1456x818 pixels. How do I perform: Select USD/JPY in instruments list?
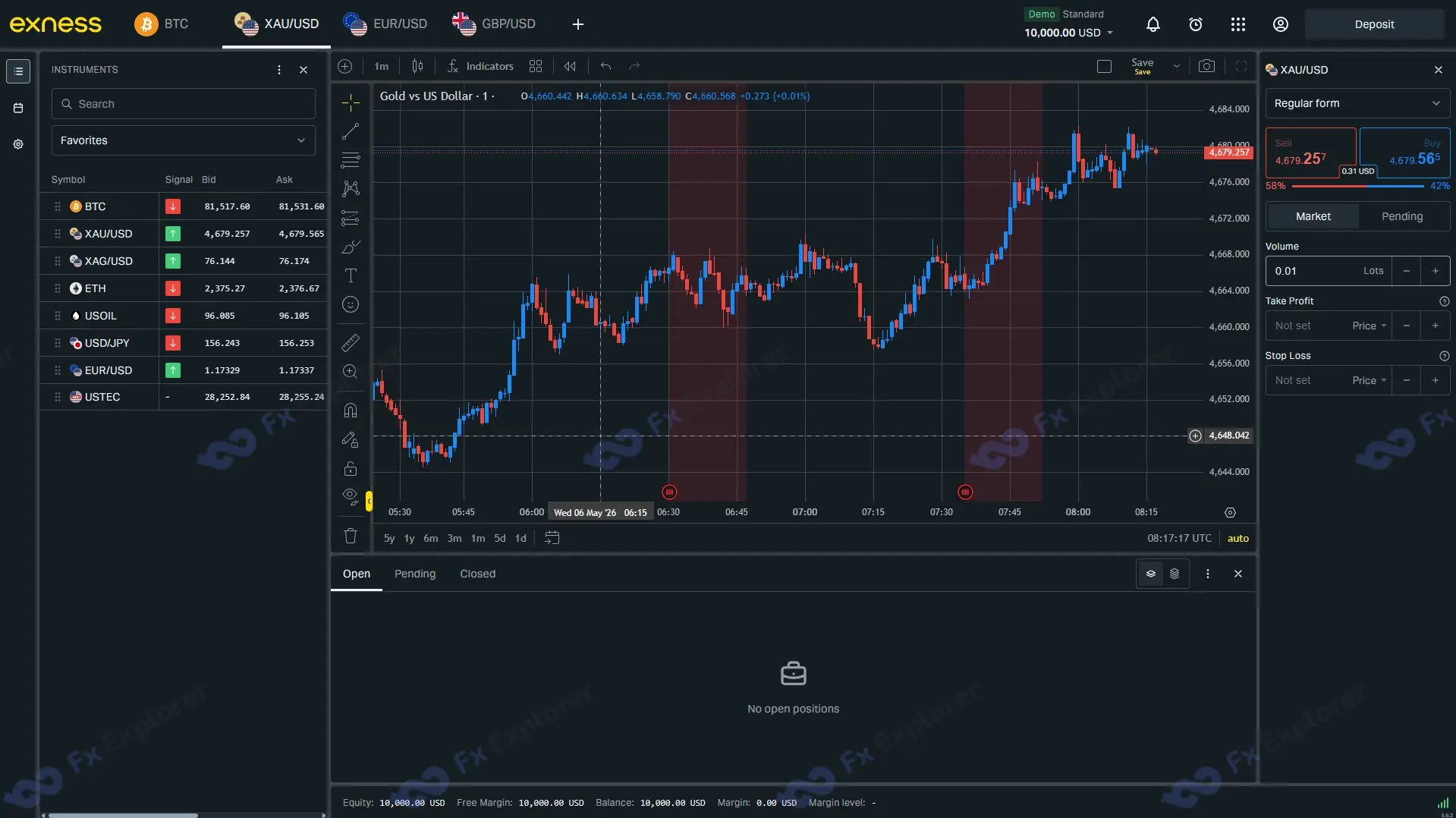click(184, 343)
